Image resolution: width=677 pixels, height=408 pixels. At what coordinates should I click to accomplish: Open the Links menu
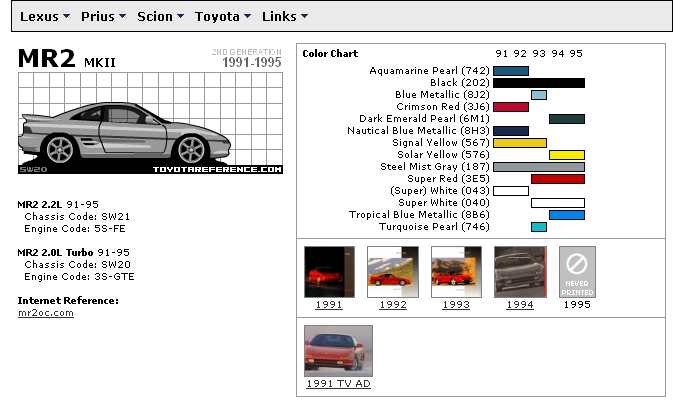point(284,17)
